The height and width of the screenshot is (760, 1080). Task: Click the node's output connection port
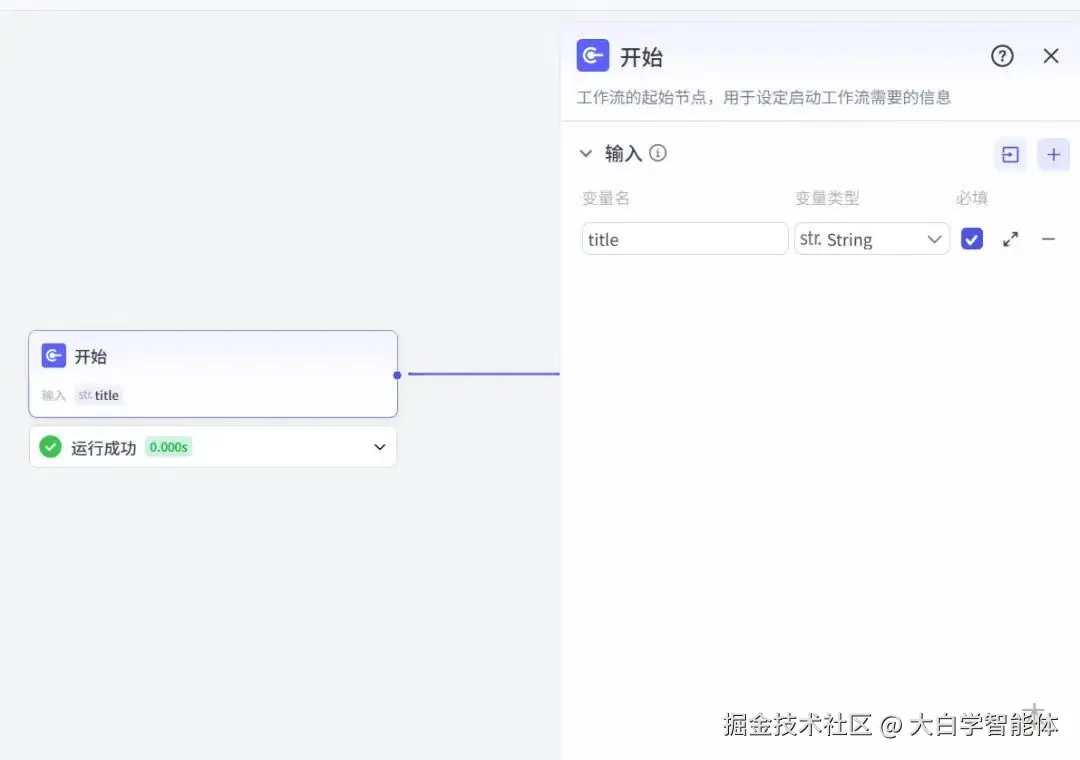point(397,375)
